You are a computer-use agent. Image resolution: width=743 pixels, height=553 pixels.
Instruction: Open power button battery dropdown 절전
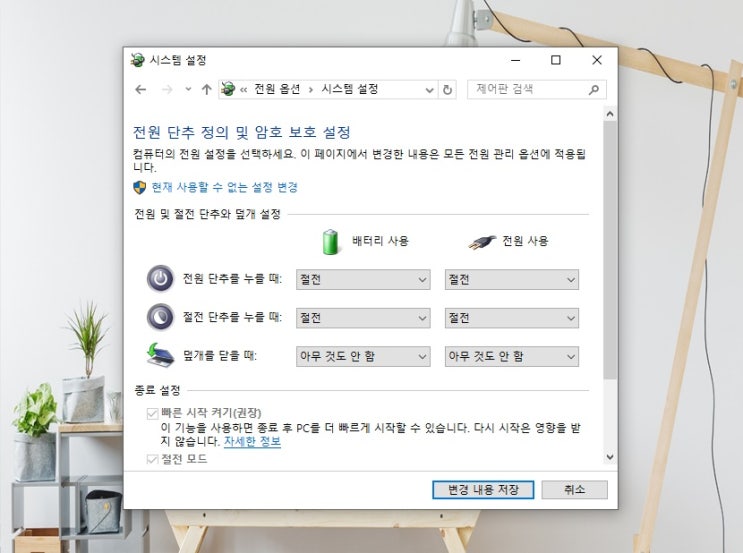point(363,280)
